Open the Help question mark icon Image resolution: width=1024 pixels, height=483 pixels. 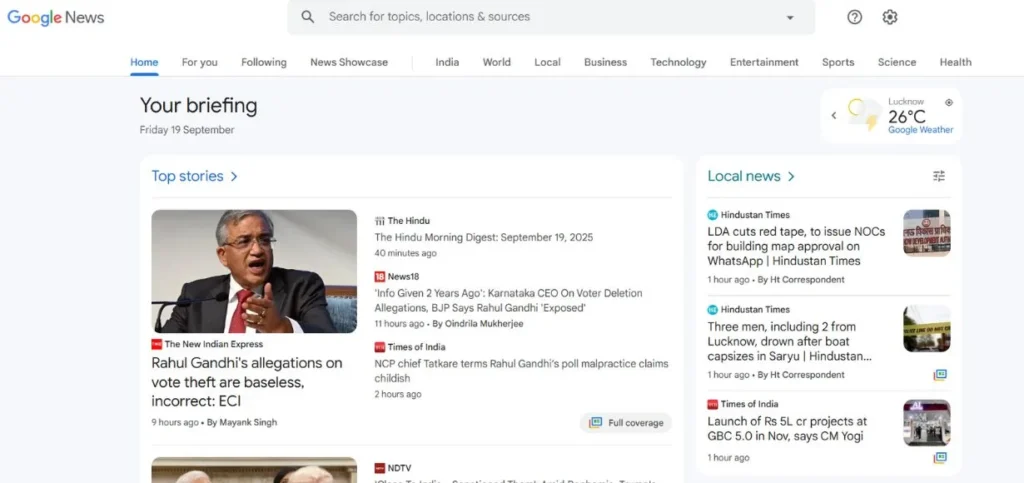point(854,17)
